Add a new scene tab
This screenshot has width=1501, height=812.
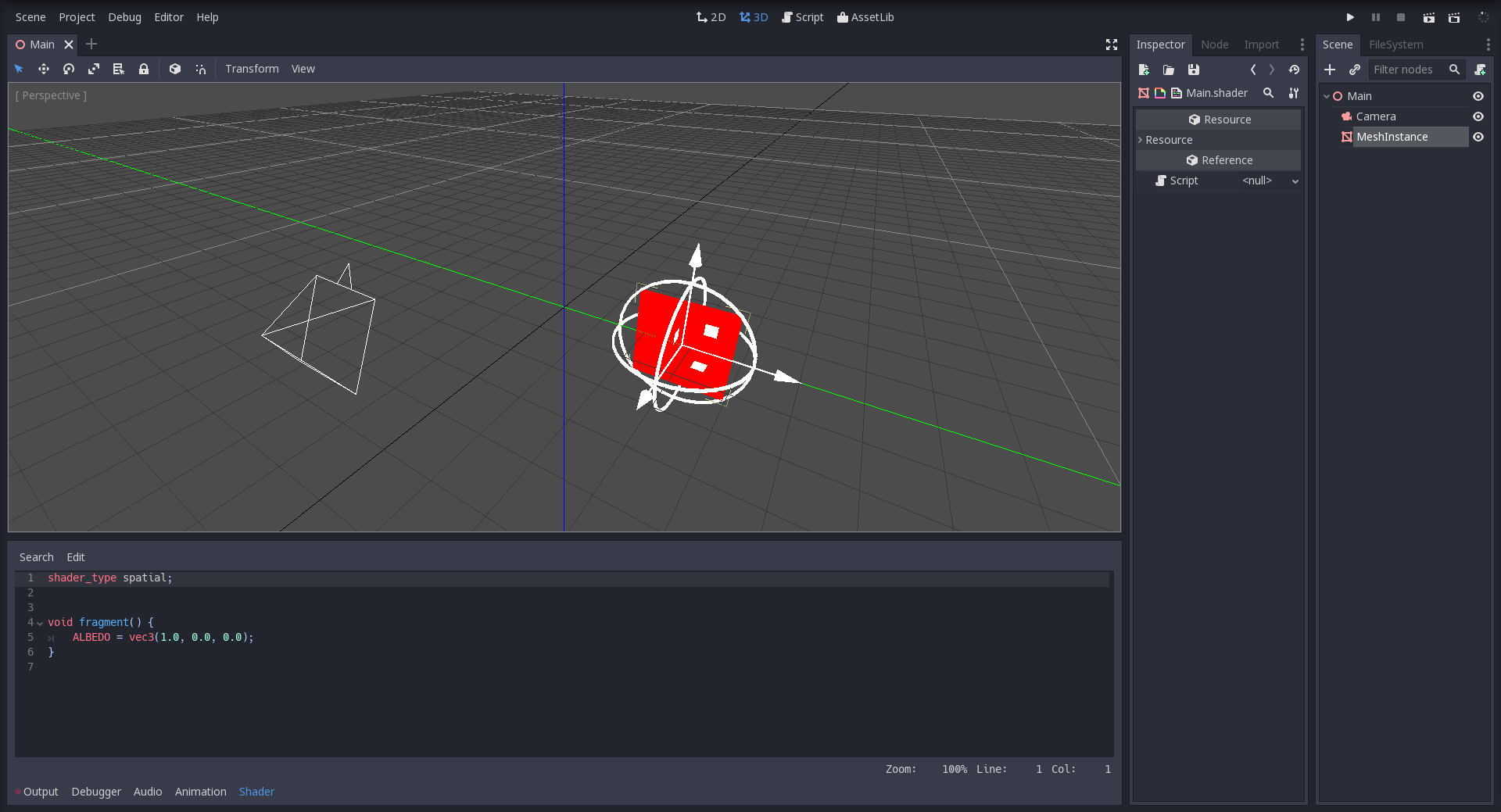[x=91, y=44]
